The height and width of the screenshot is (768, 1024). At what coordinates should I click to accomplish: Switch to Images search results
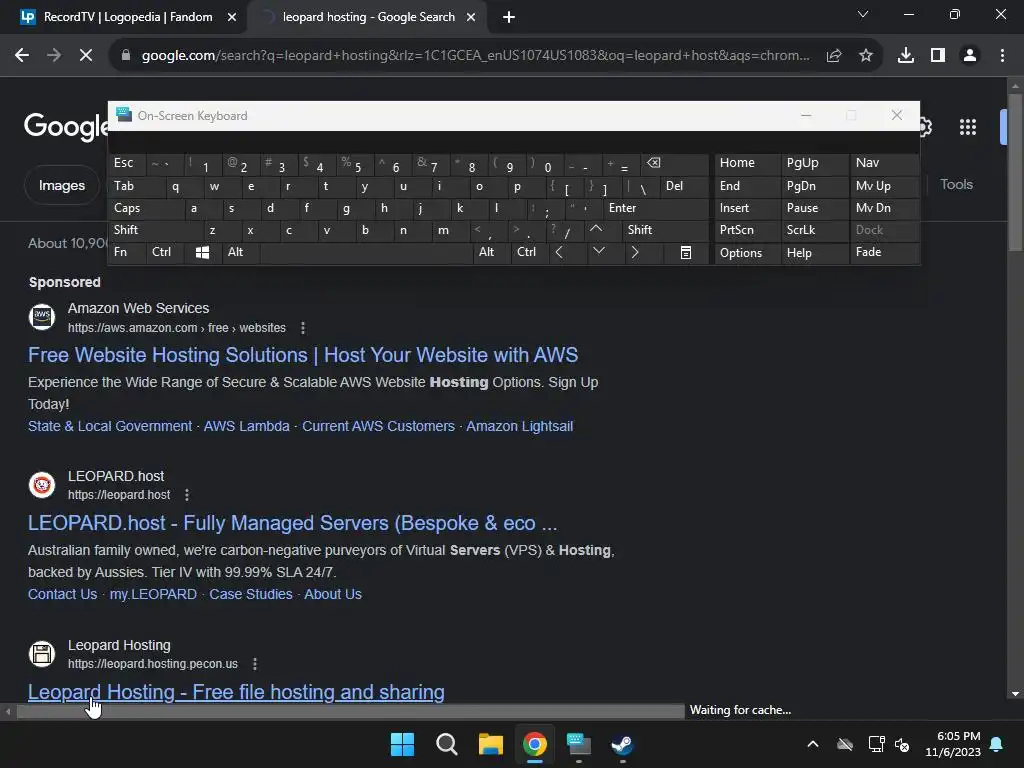pyautogui.click(x=62, y=185)
